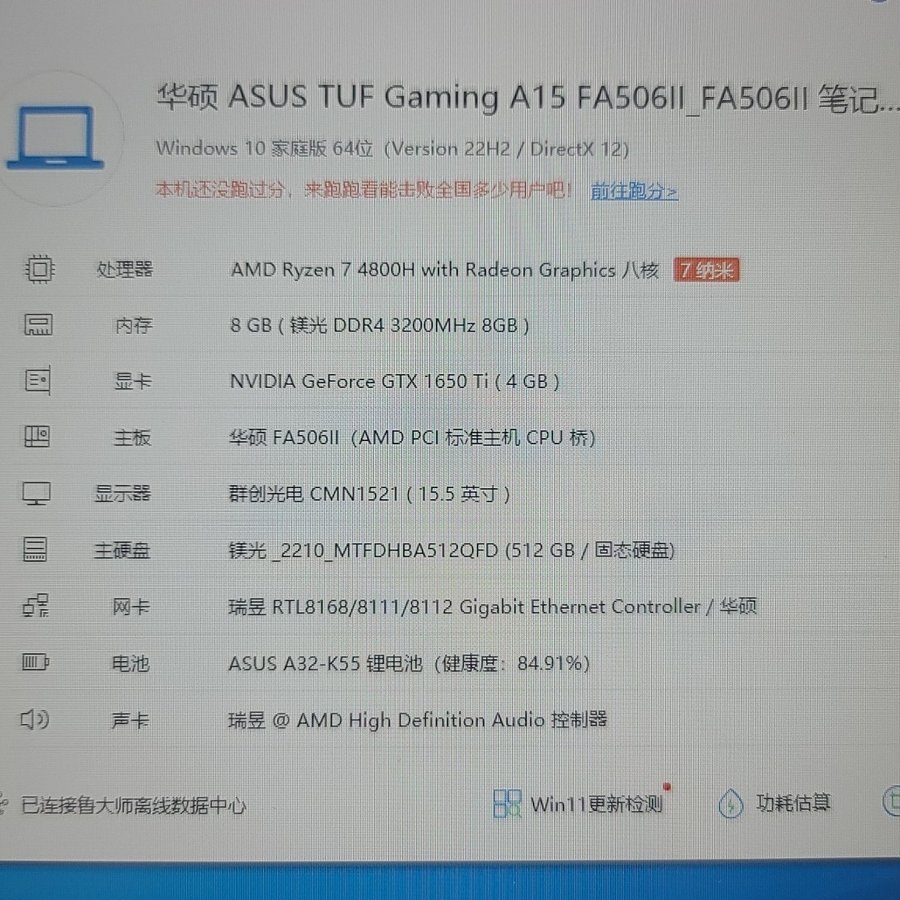Click the processor chip icon

pos(40,269)
